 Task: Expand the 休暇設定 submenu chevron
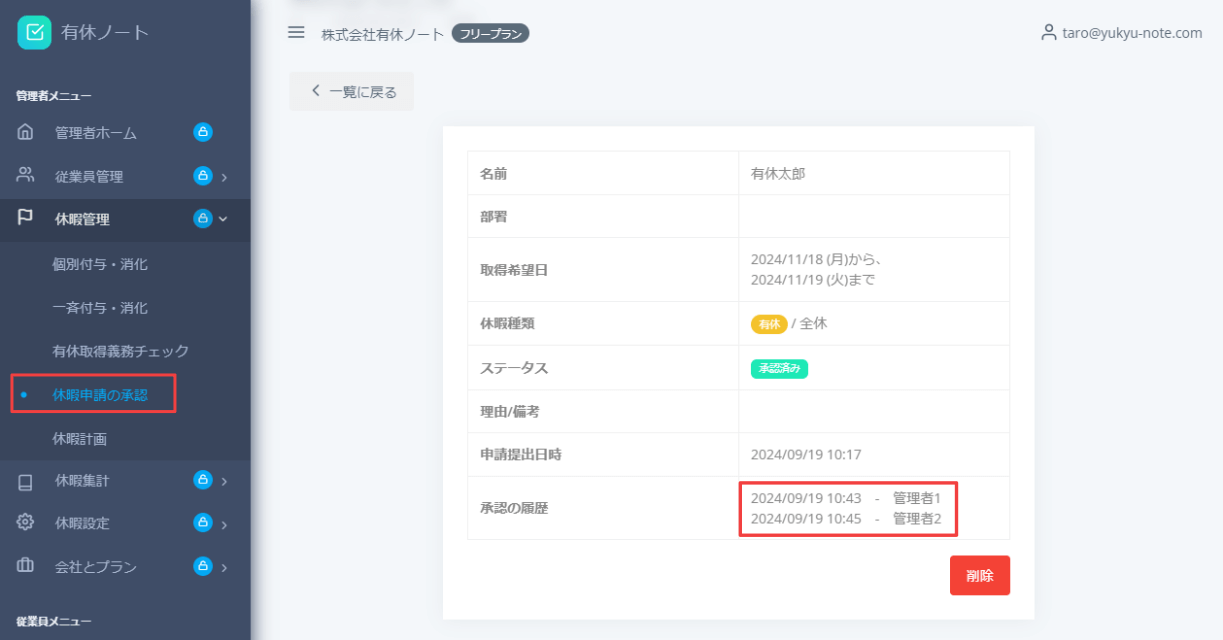pos(224,524)
